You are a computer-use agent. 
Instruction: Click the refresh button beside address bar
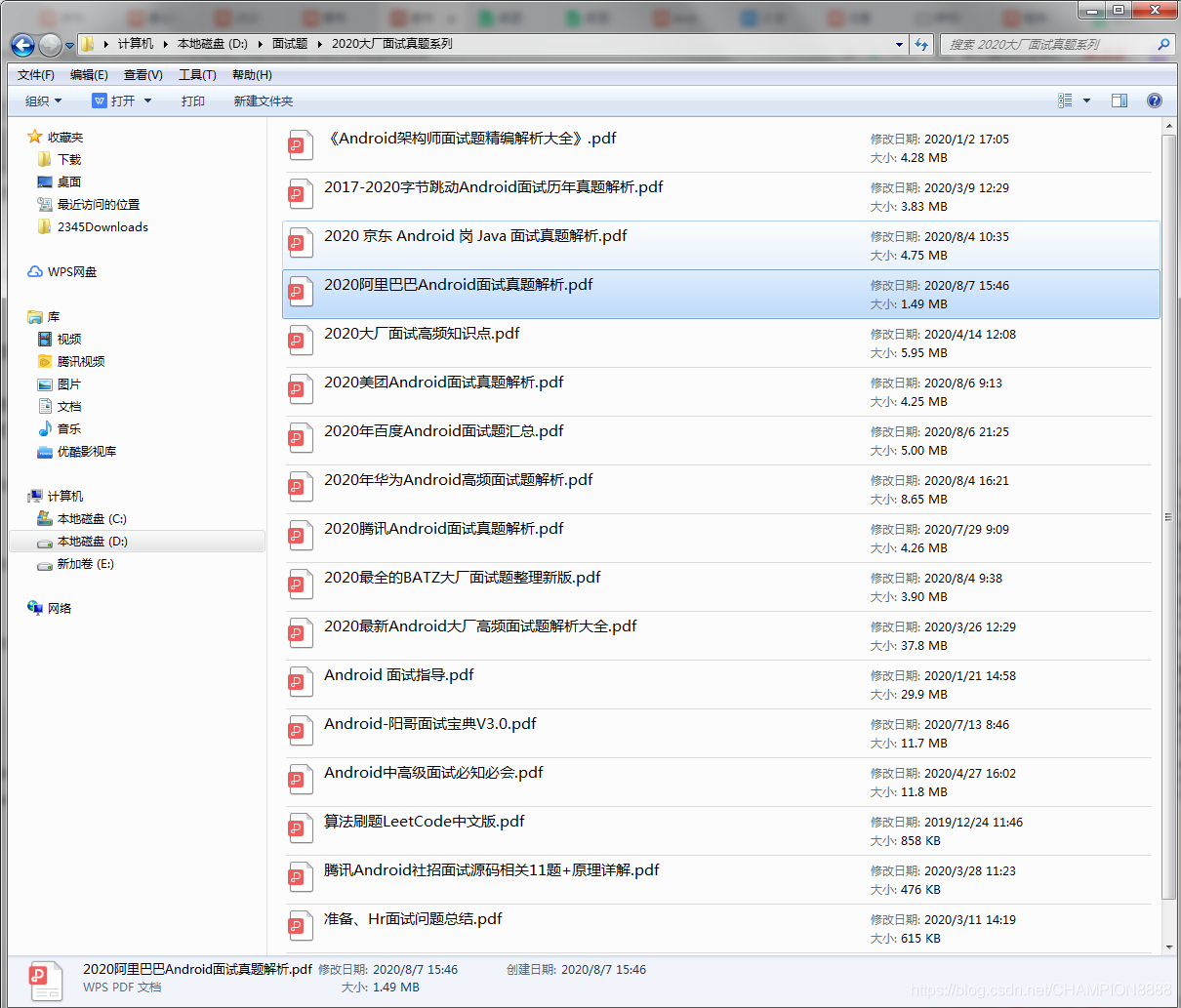[x=921, y=44]
